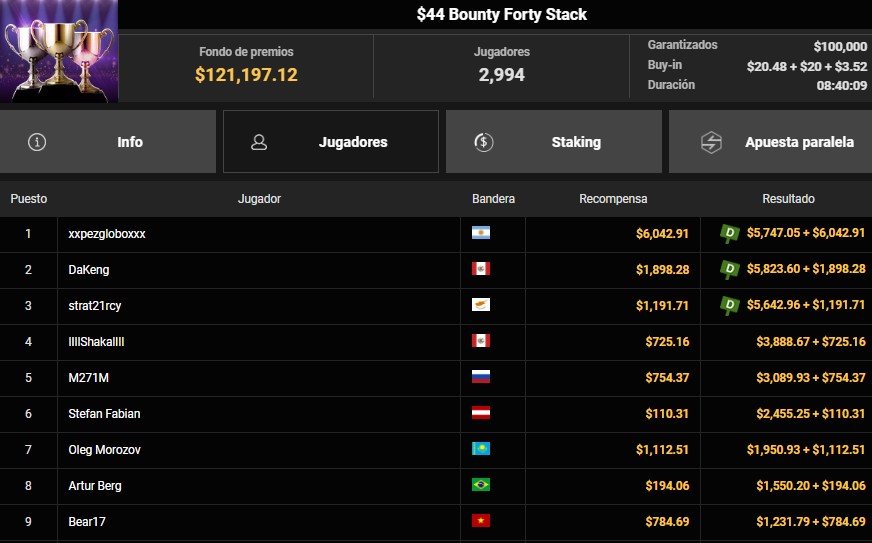Screen dimensions: 872x543
Task: Sort by the Recompensa column header
Action: [613, 199]
